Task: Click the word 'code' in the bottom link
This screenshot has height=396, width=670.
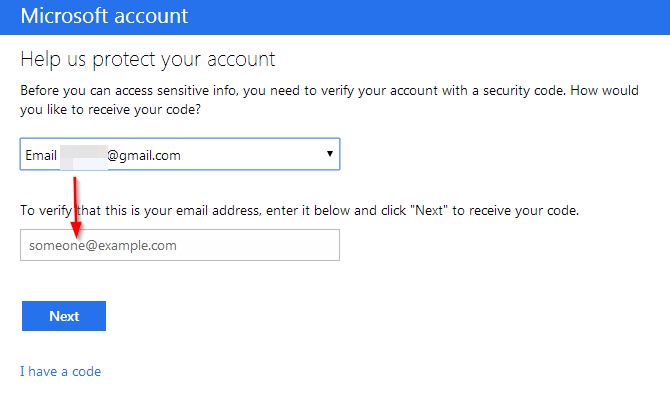Action: click(86, 372)
